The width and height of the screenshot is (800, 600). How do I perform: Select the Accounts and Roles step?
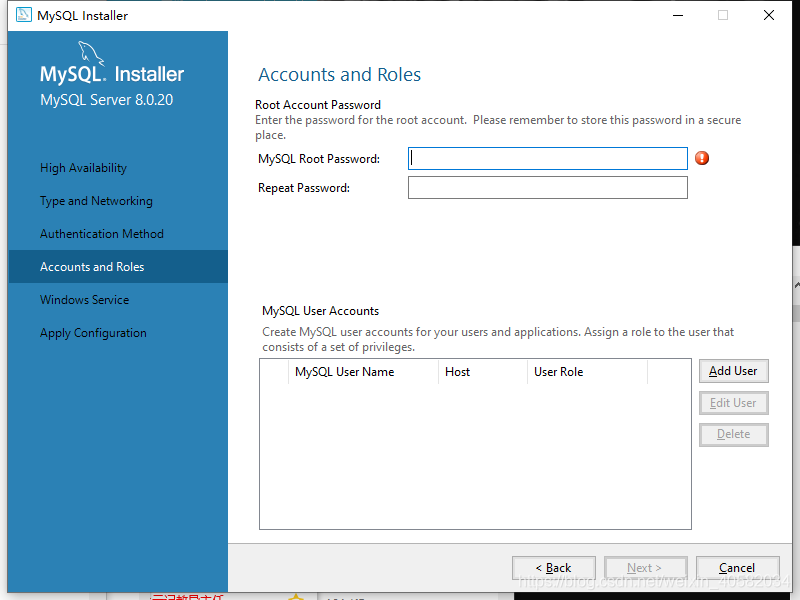point(118,266)
